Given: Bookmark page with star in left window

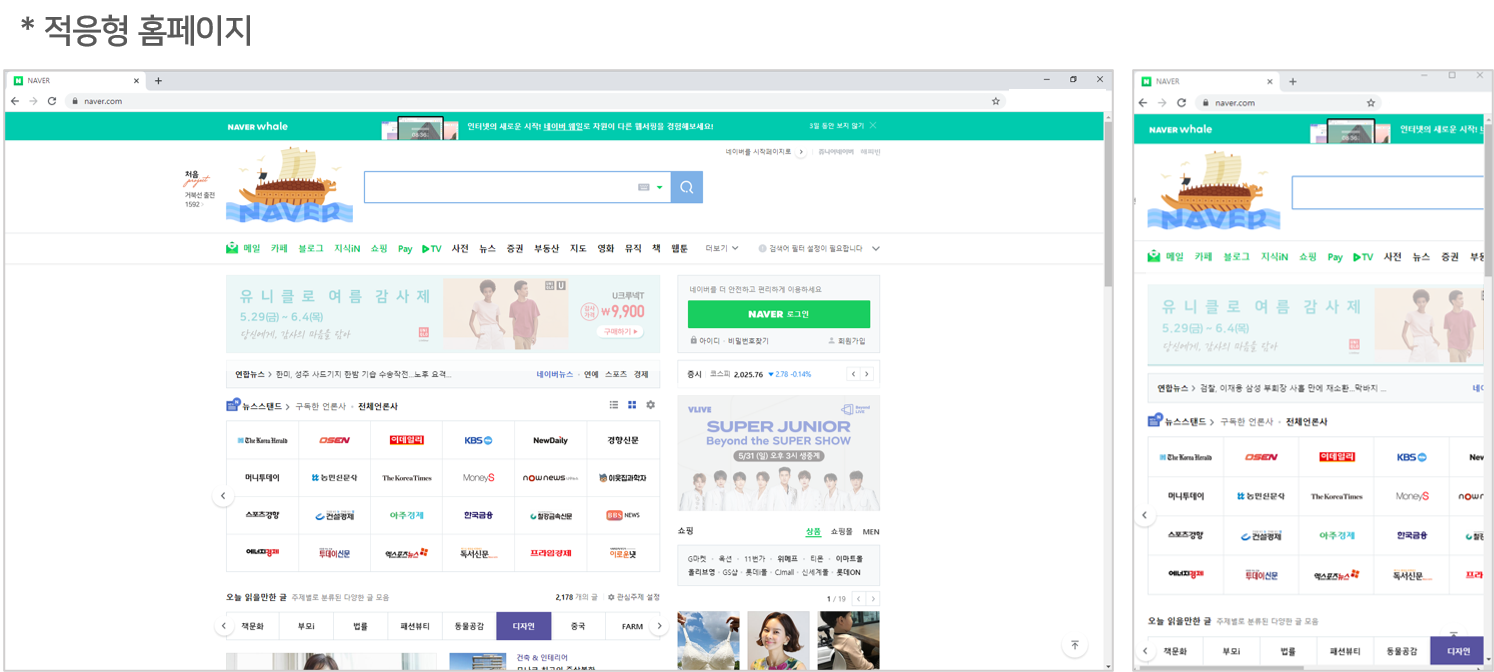Looking at the screenshot, I should (x=996, y=101).
